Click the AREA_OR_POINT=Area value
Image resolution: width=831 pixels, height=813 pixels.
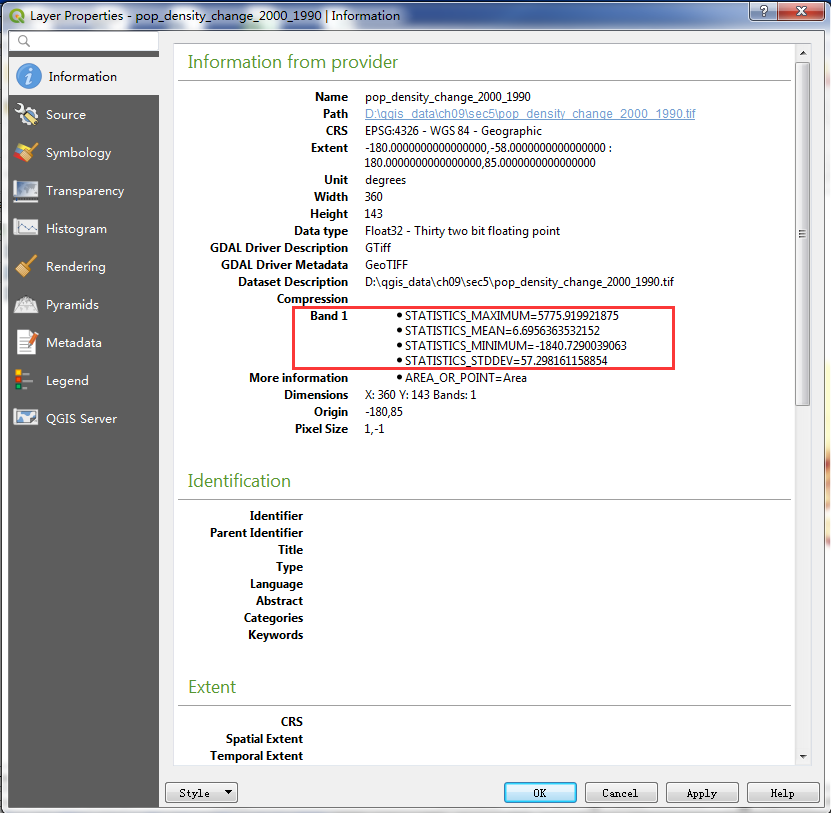[465, 378]
